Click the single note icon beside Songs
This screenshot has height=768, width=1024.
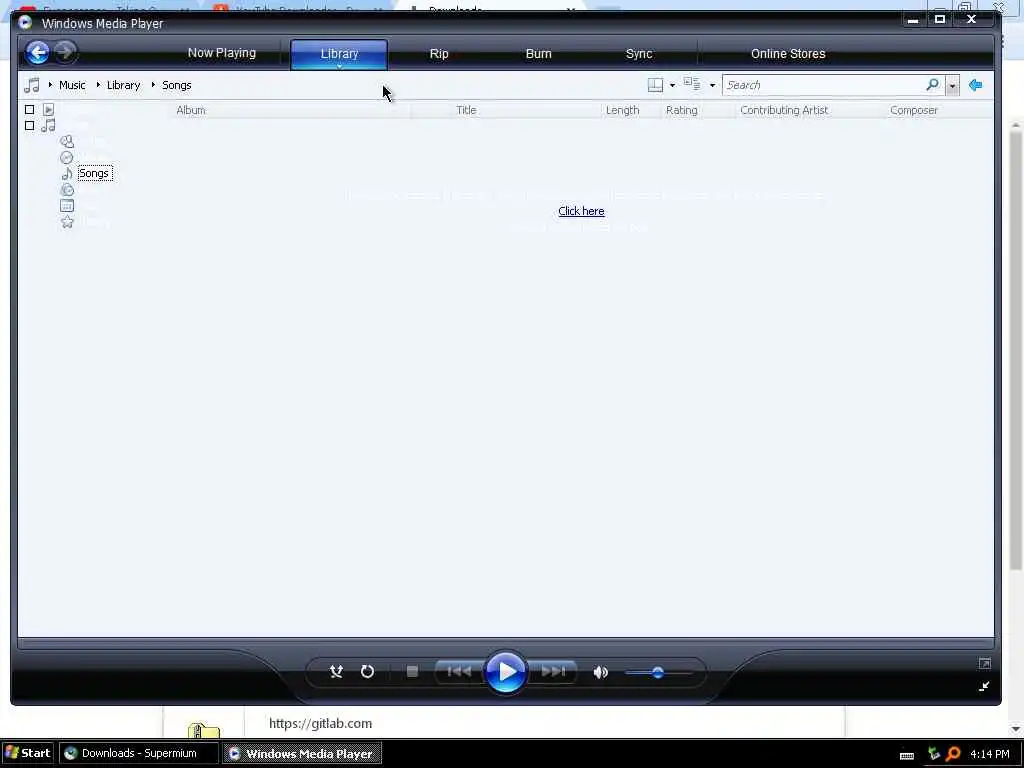pyautogui.click(x=67, y=174)
